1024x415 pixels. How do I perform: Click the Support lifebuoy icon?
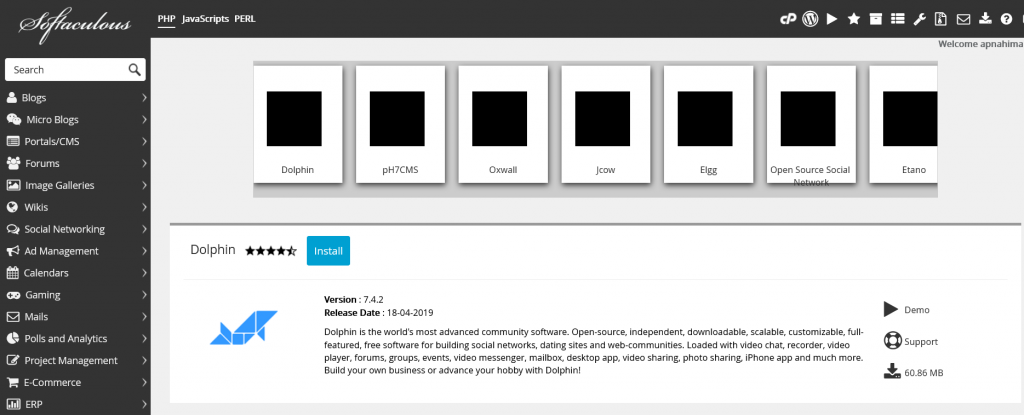(891, 341)
